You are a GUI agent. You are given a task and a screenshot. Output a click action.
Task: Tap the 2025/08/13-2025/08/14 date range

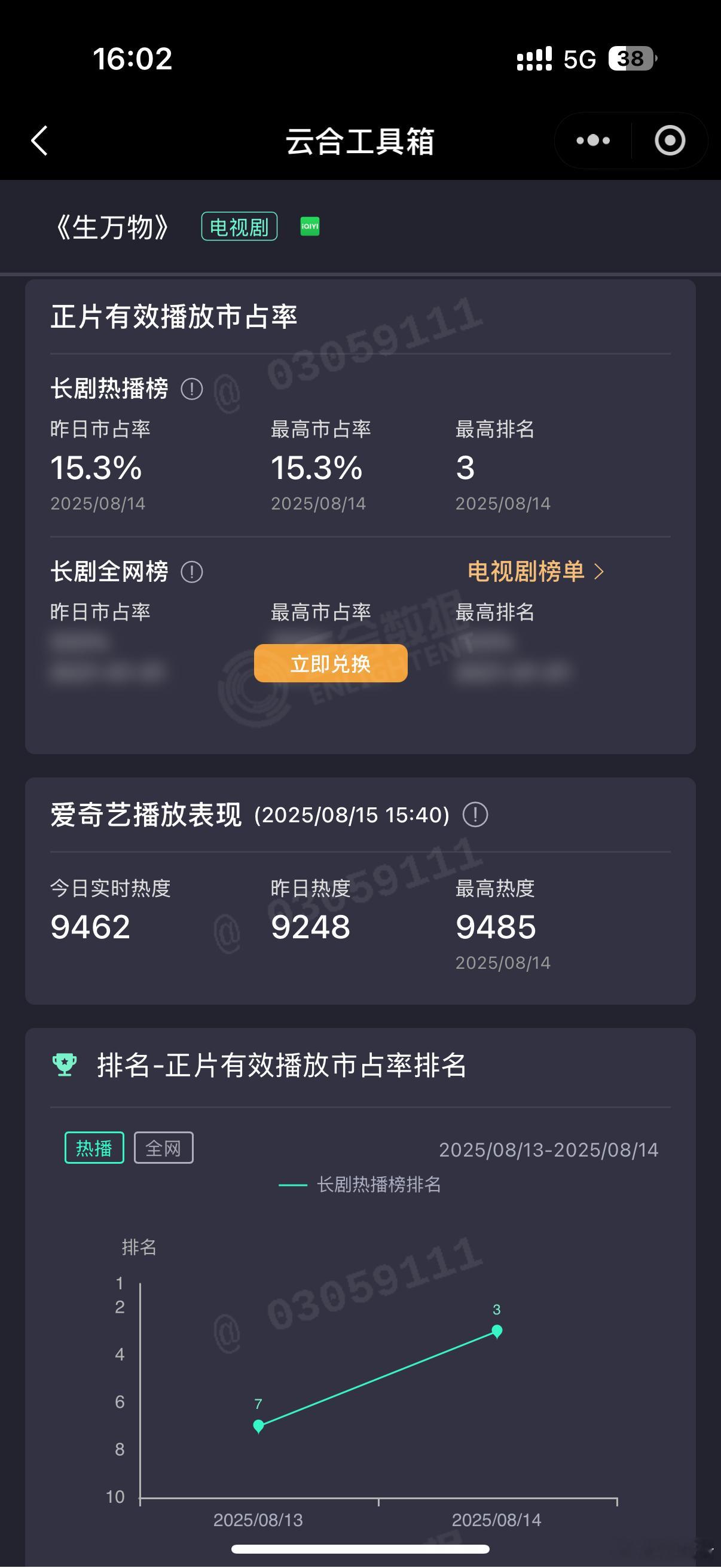click(549, 1149)
